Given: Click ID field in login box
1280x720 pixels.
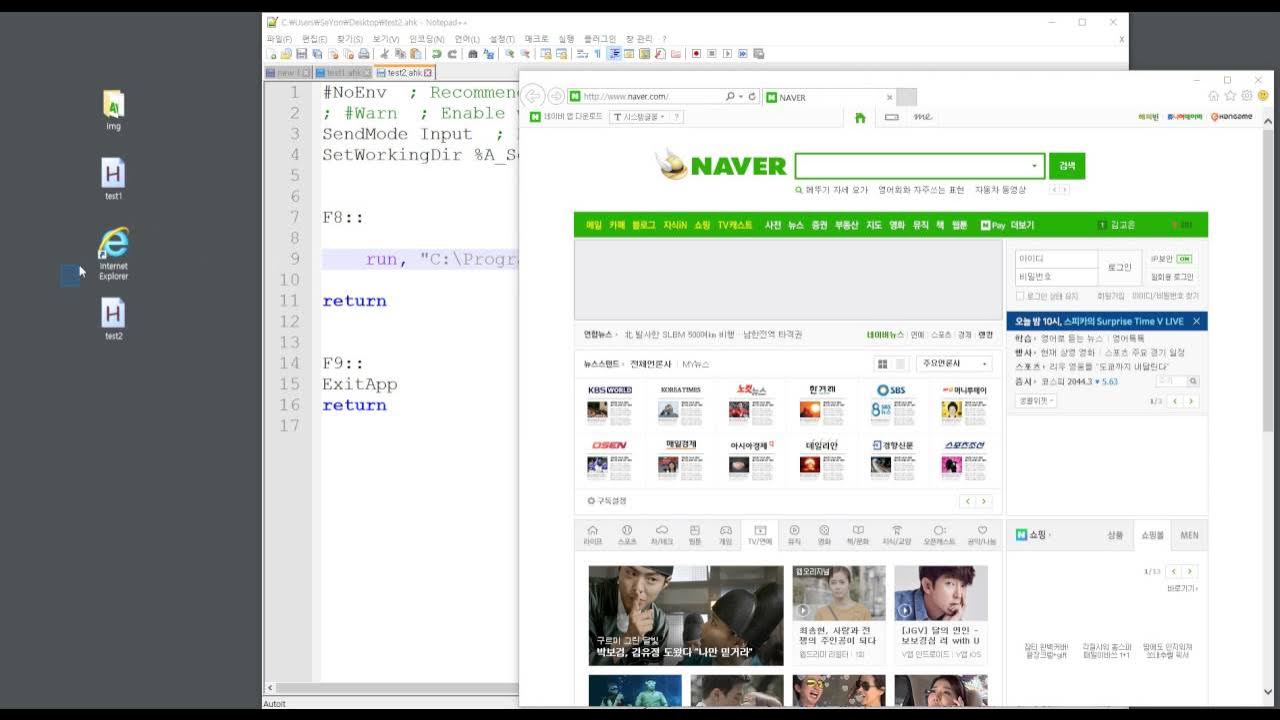Looking at the screenshot, I should pyautogui.click(x=1056, y=259).
